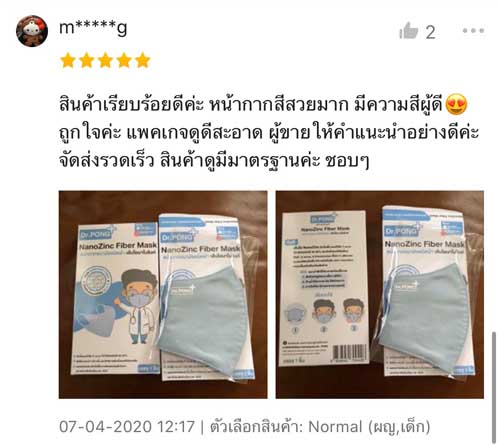Click the review line starting ถูกใจค่ะ
Screen dimensions: 500x445
tap(269, 133)
